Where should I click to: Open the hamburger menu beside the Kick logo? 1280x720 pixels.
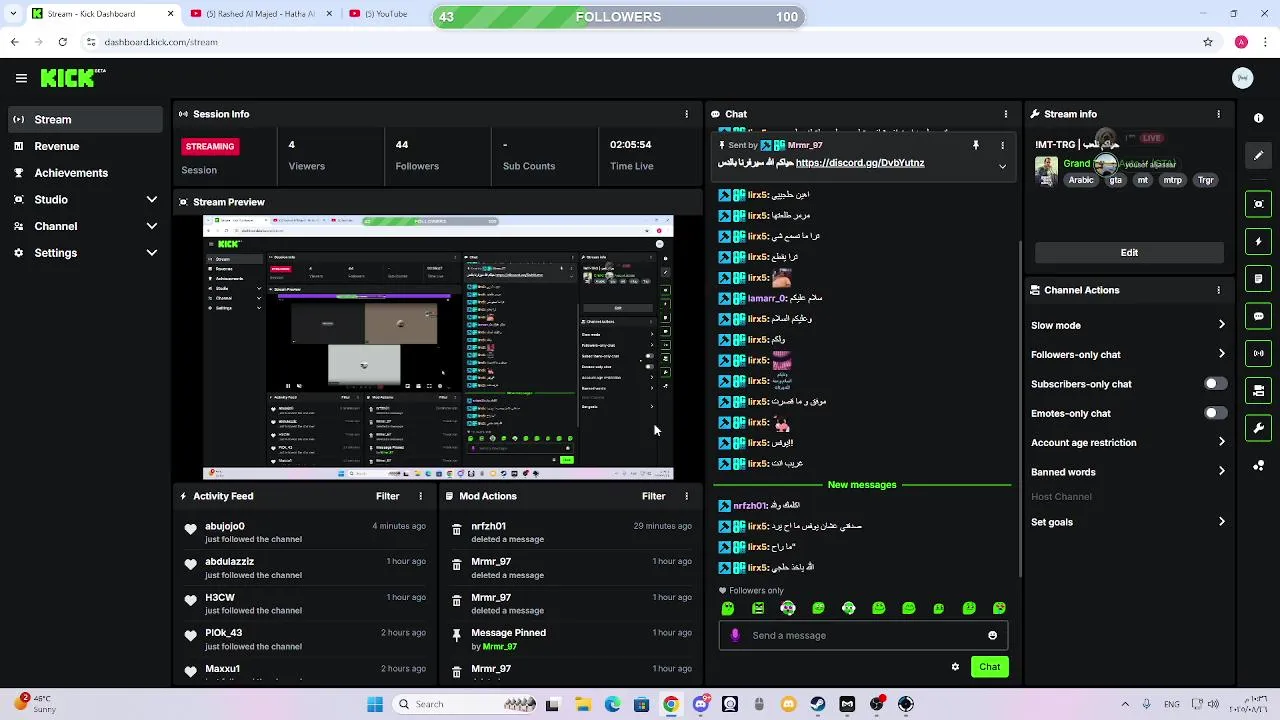point(21,78)
